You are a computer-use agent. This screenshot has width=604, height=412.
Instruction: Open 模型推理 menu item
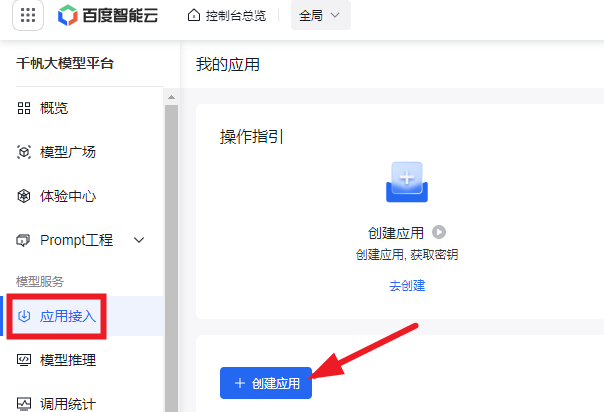coord(68,360)
